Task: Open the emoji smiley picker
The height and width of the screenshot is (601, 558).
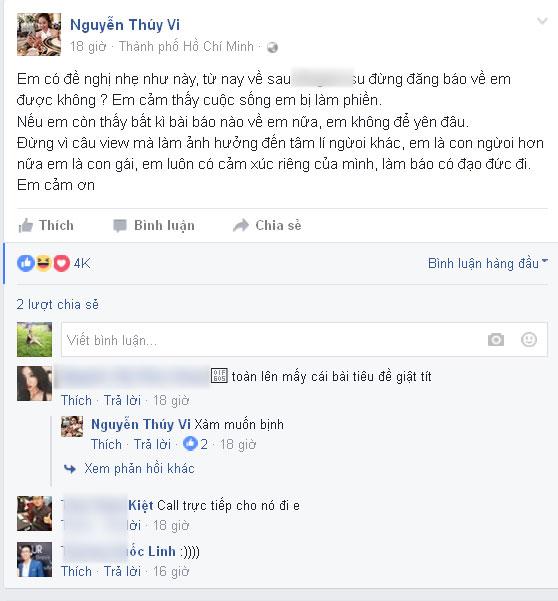Action: (x=529, y=339)
